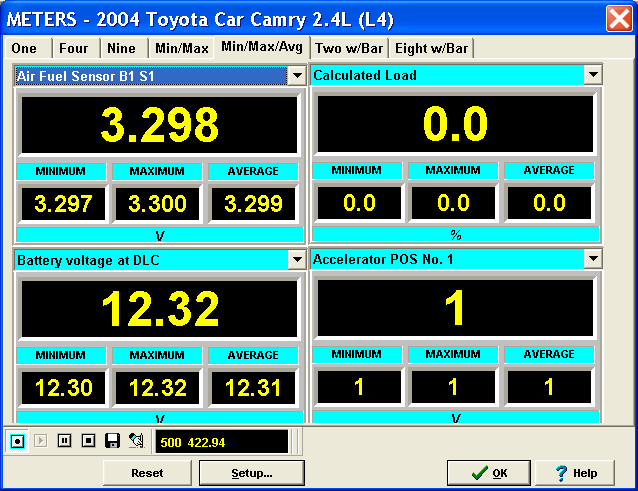
Task: Switch to the Nine tab
Action: pyautogui.click(x=122, y=48)
